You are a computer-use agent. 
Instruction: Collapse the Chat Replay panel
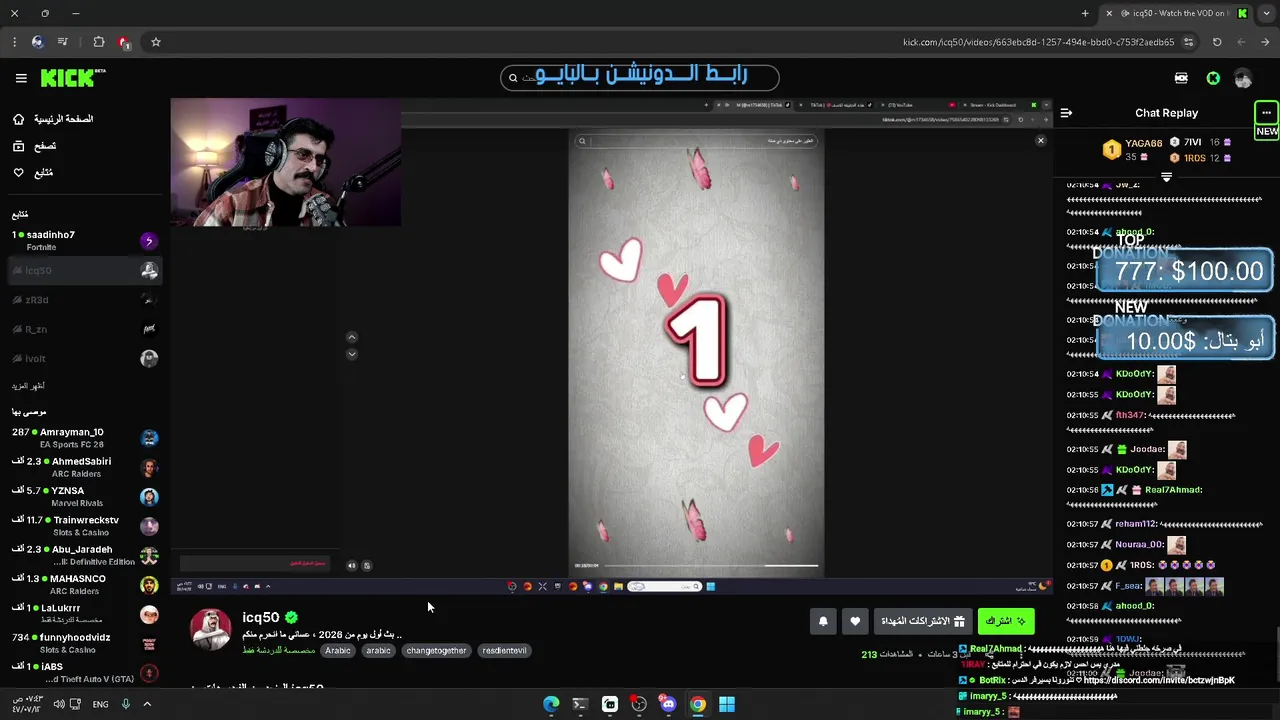point(1066,113)
